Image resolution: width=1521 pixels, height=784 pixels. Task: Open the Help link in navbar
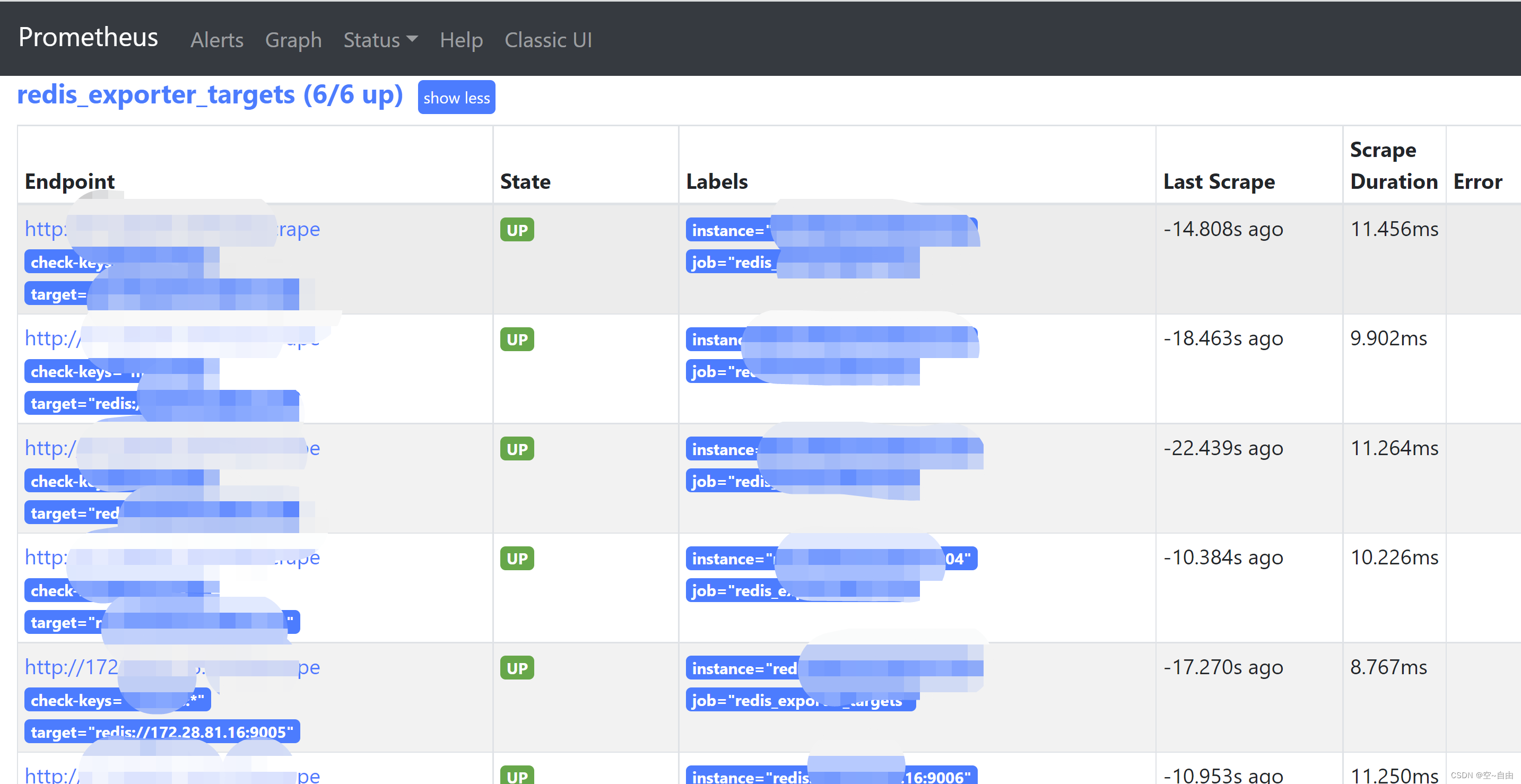(461, 40)
